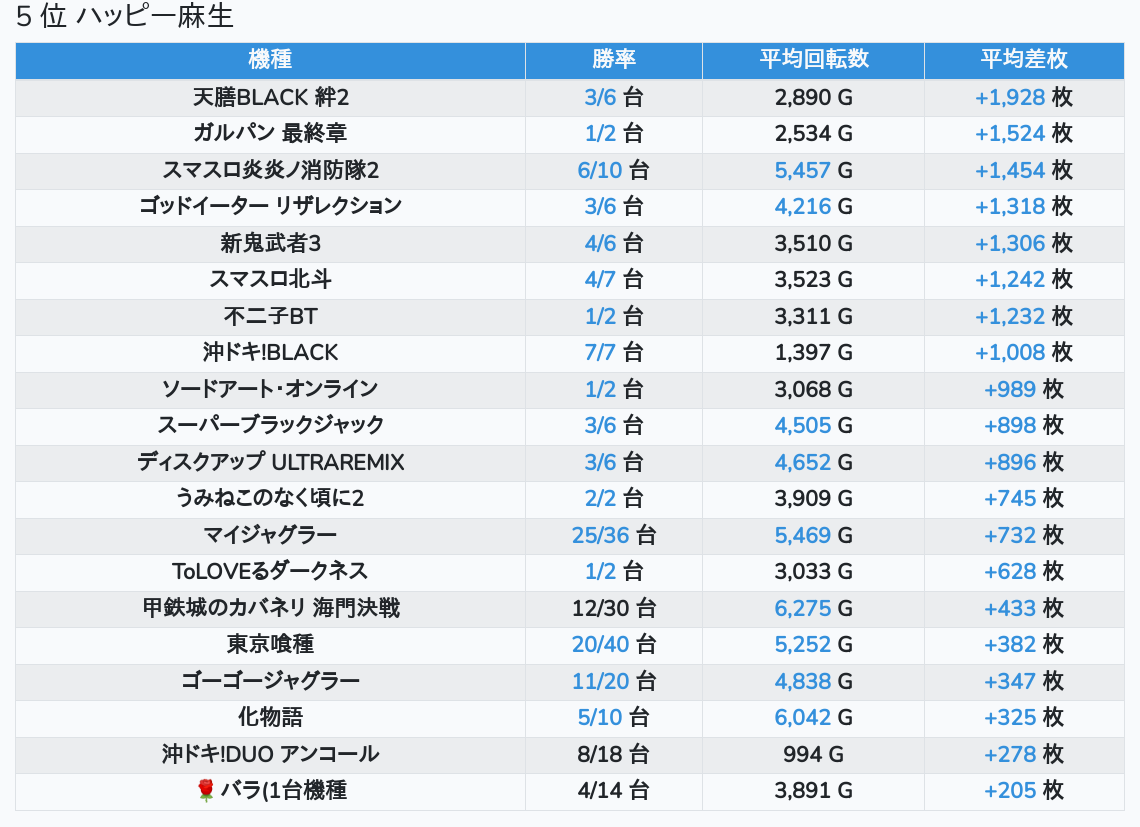Click the 勝率 column header
The height and width of the screenshot is (827, 1140).
[x=613, y=60]
